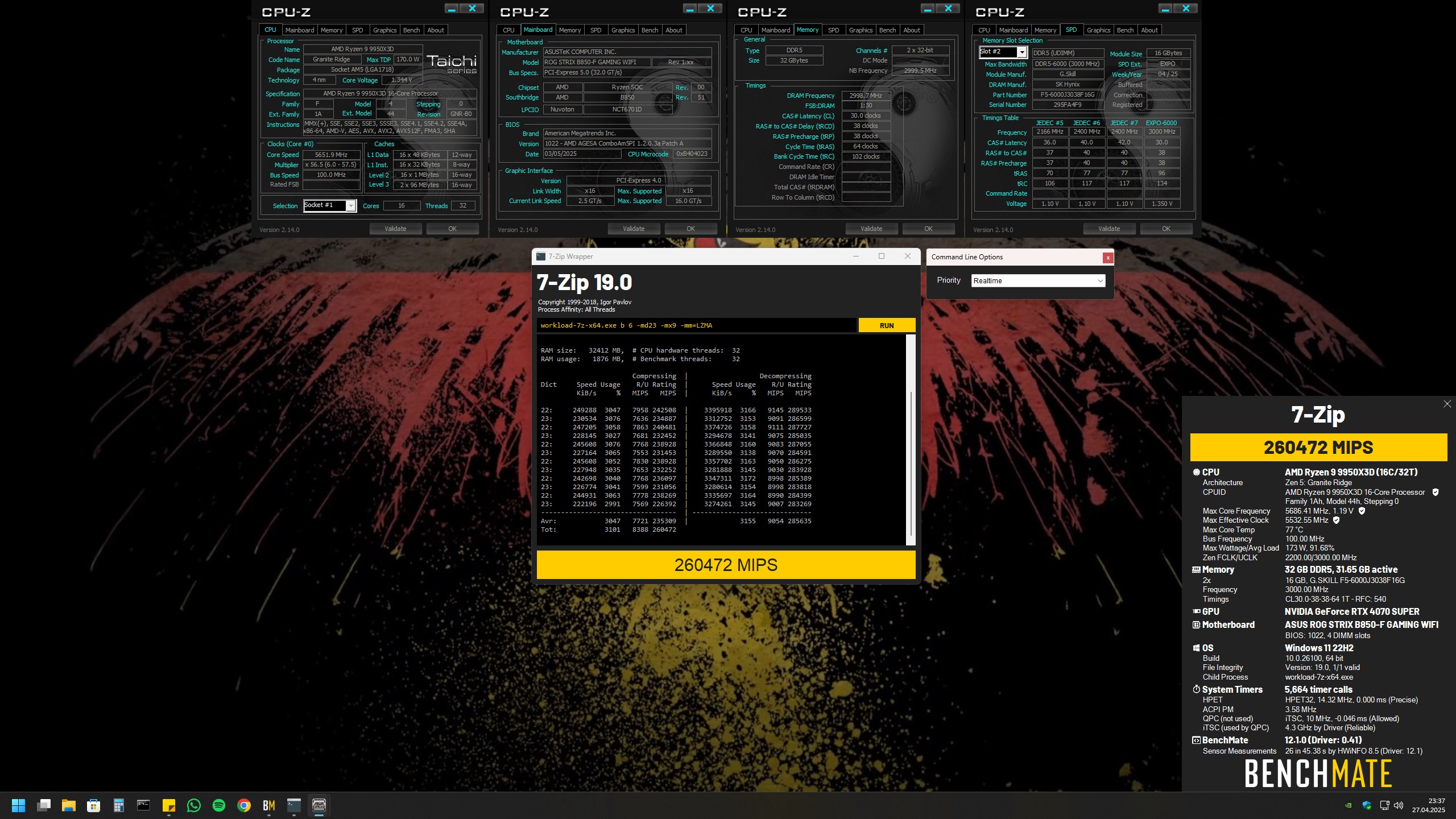
Task: Click OK in the SPD-tab CPU-Z window
Action: click(1166, 229)
